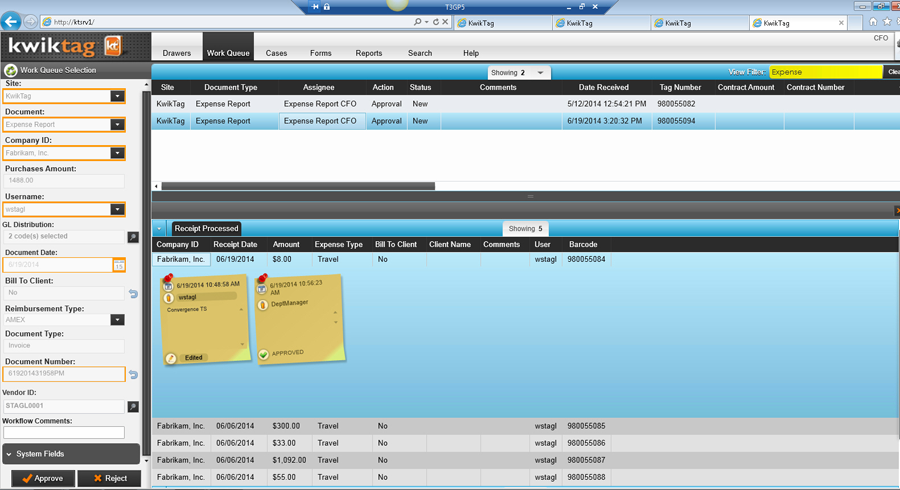Click the calendar icon on wstagl sticky note
This screenshot has height=490, width=900.
[x=169, y=286]
